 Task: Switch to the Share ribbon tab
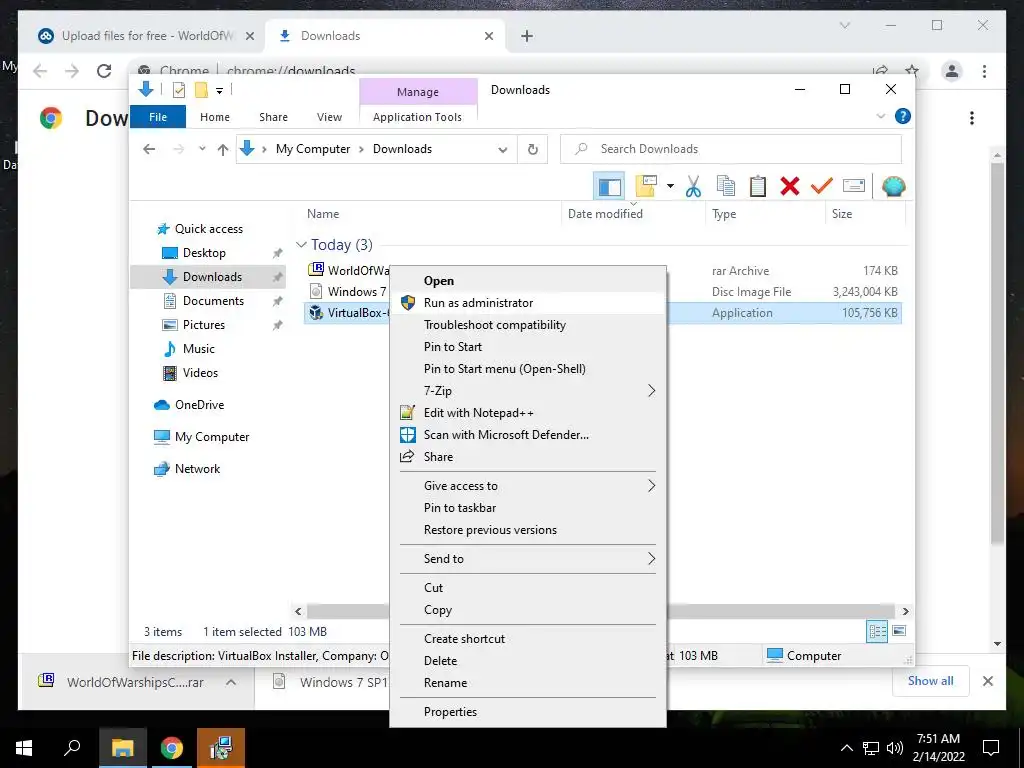point(273,117)
